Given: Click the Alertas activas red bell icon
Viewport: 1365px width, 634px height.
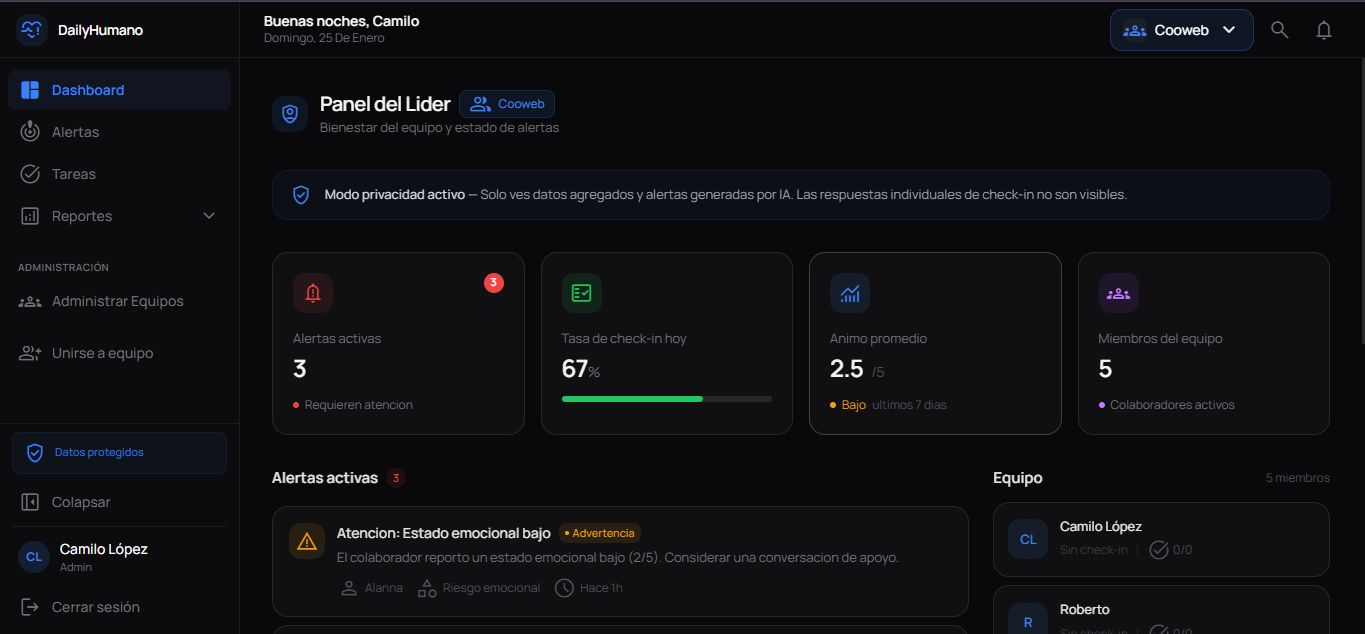Looking at the screenshot, I should click(x=312, y=292).
